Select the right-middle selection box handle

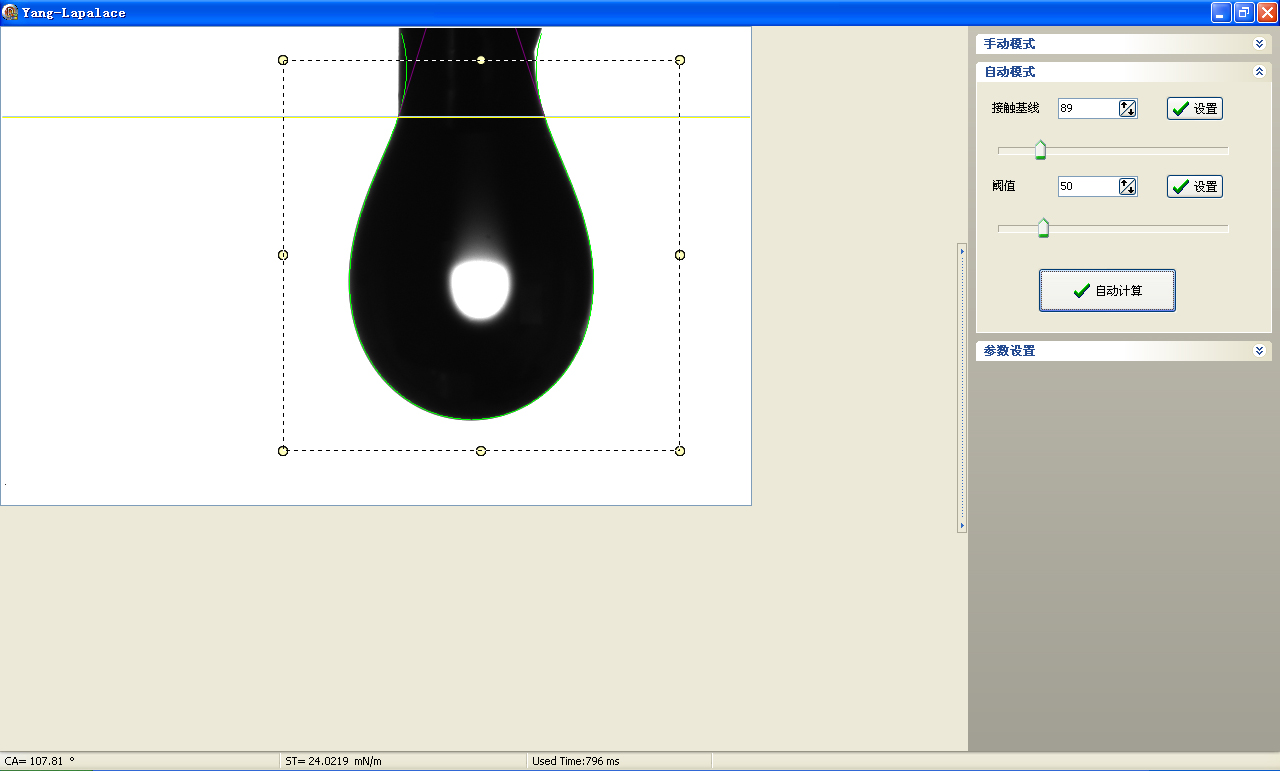pyautogui.click(x=680, y=255)
